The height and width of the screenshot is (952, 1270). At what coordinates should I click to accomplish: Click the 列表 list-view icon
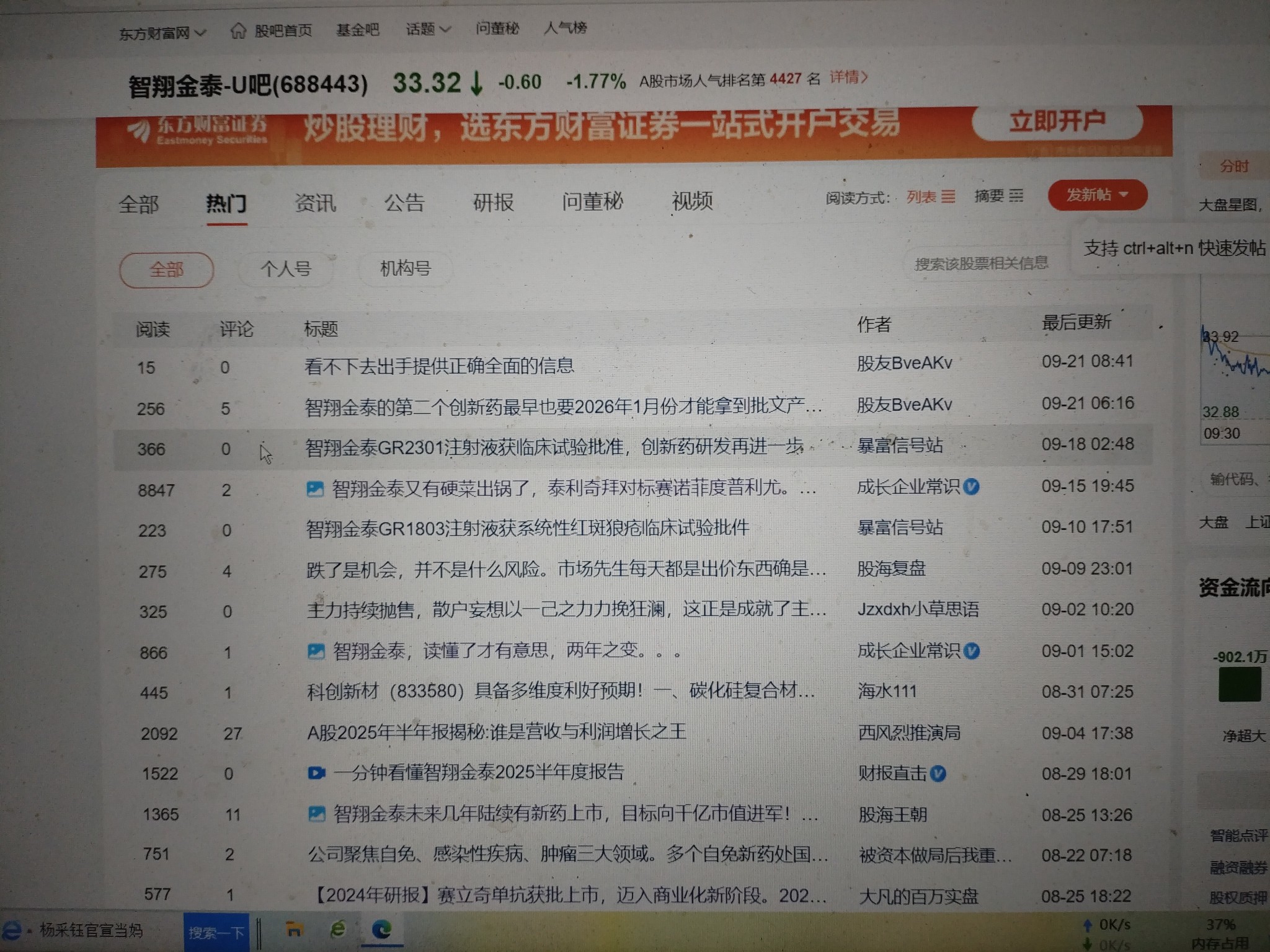click(x=948, y=197)
